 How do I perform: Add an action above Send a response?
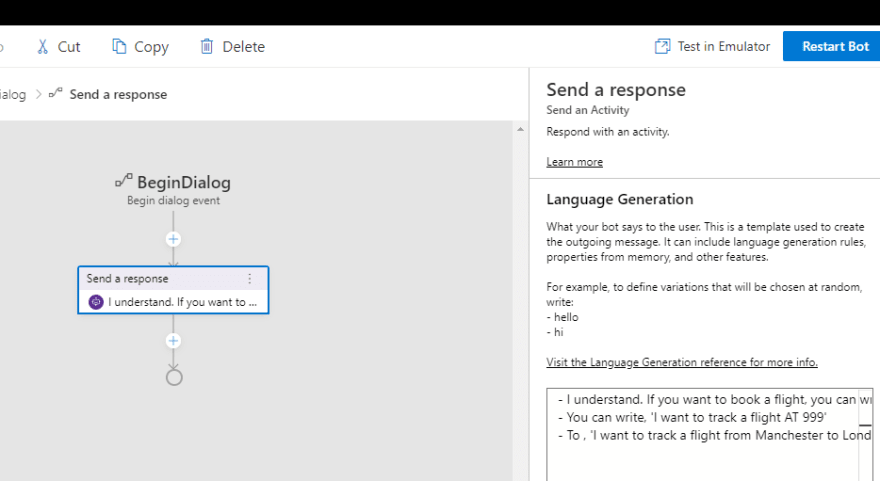[173, 239]
